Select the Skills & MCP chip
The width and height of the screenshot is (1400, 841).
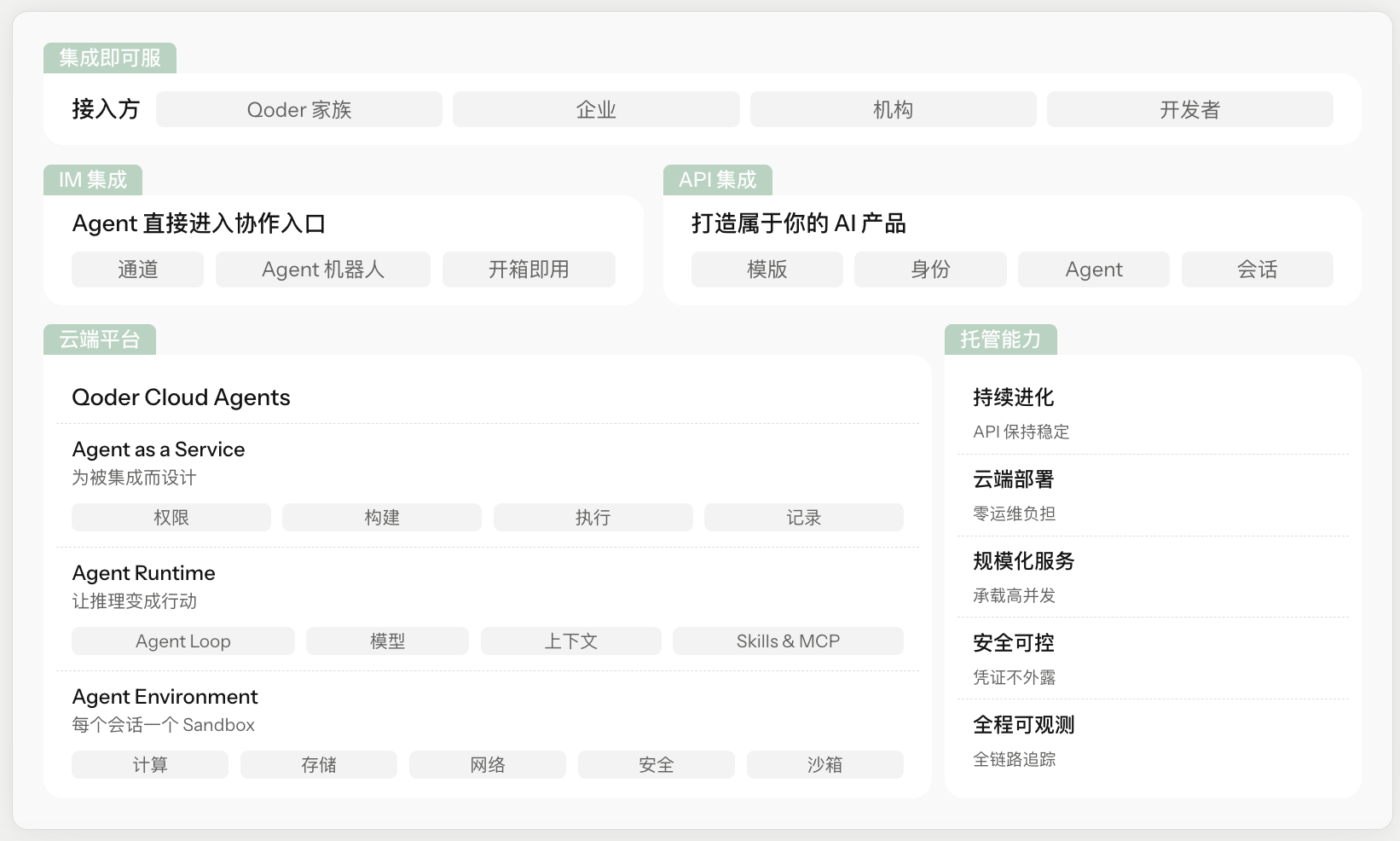(789, 641)
